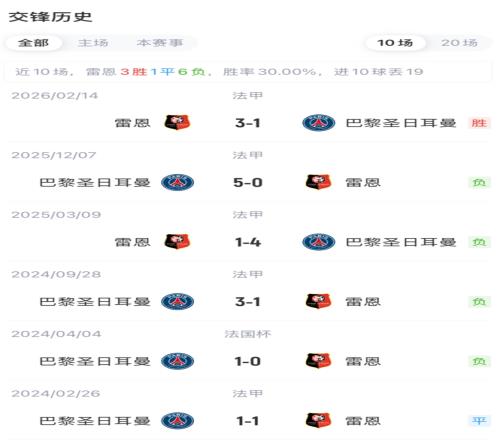Select the 10场 range toggle
Screen dimensions: 500x440
(395, 43)
